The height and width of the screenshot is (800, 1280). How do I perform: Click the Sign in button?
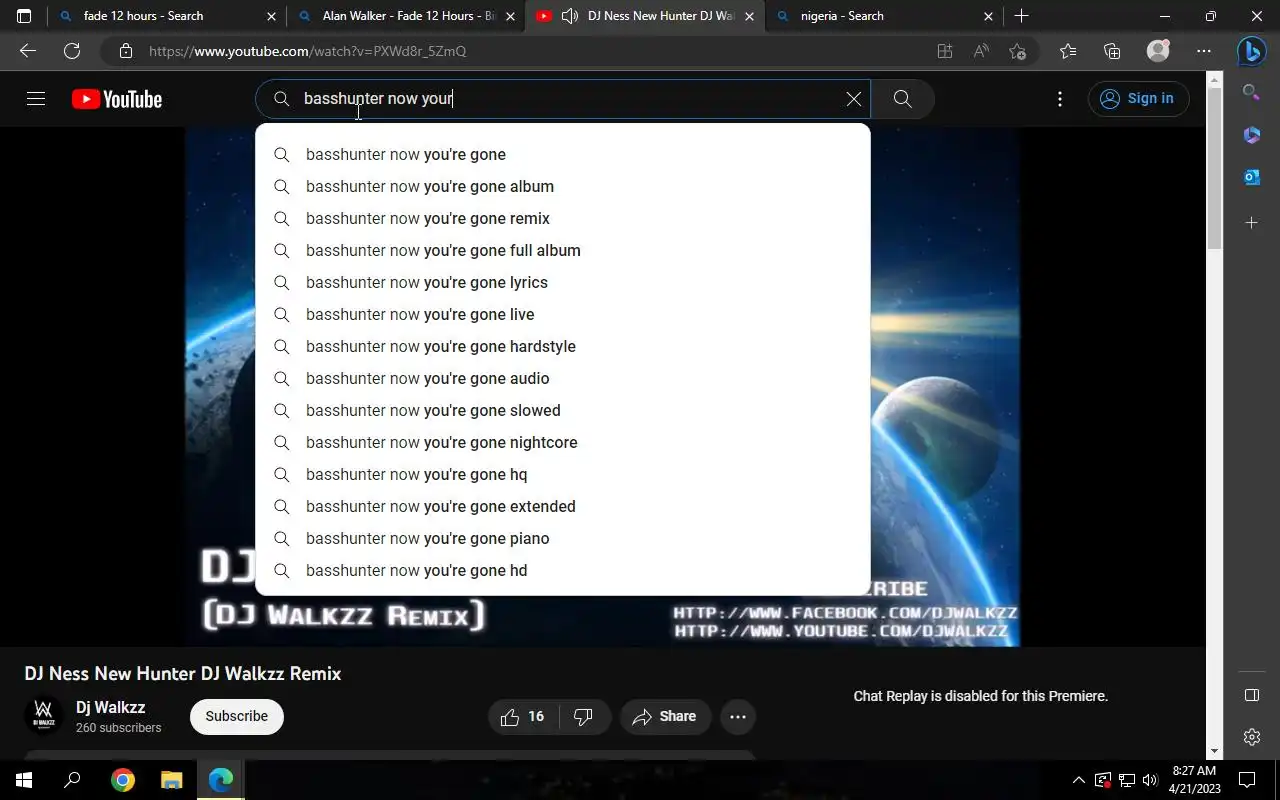1138,98
